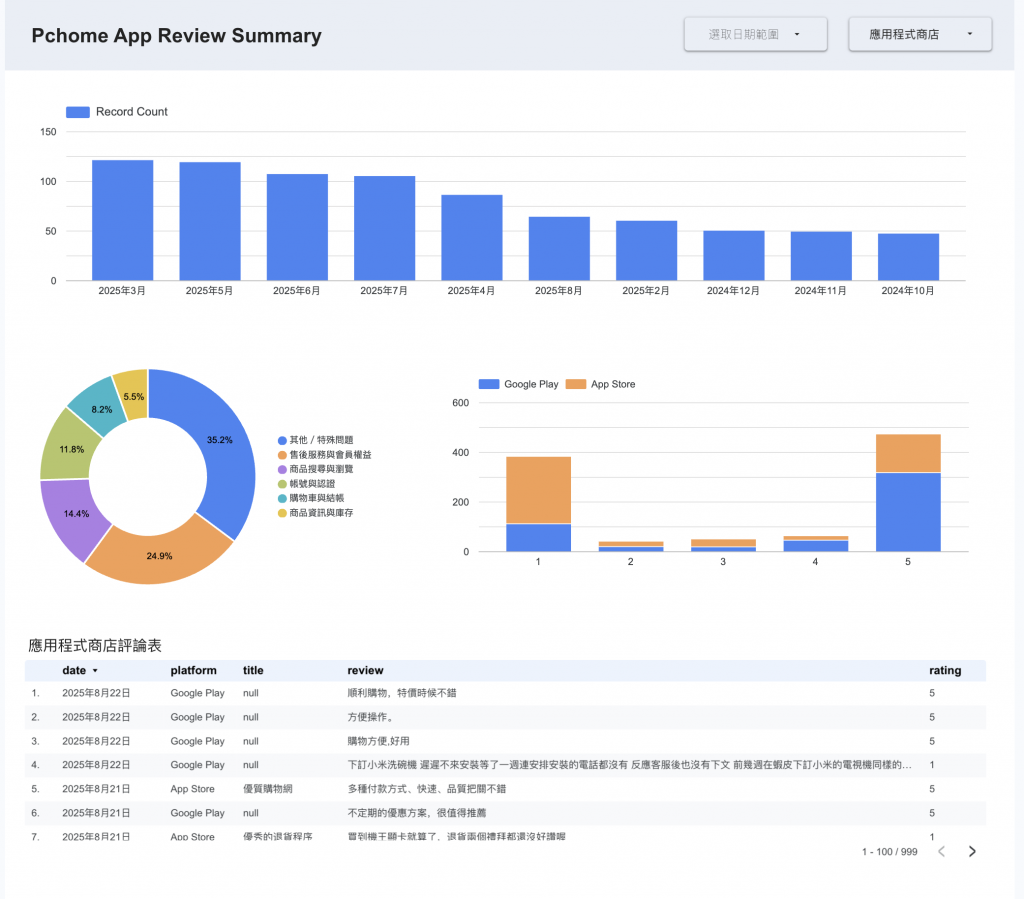Select the 2024年10月 bar in chart
Image resolution: width=1024 pixels, height=899 pixels.
click(x=908, y=257)
